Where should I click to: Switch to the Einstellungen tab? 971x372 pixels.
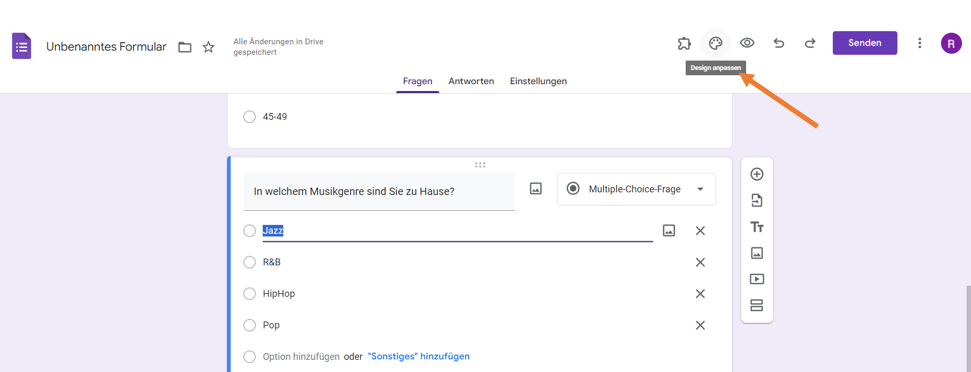pyautogui.click(x=538, y=81)
